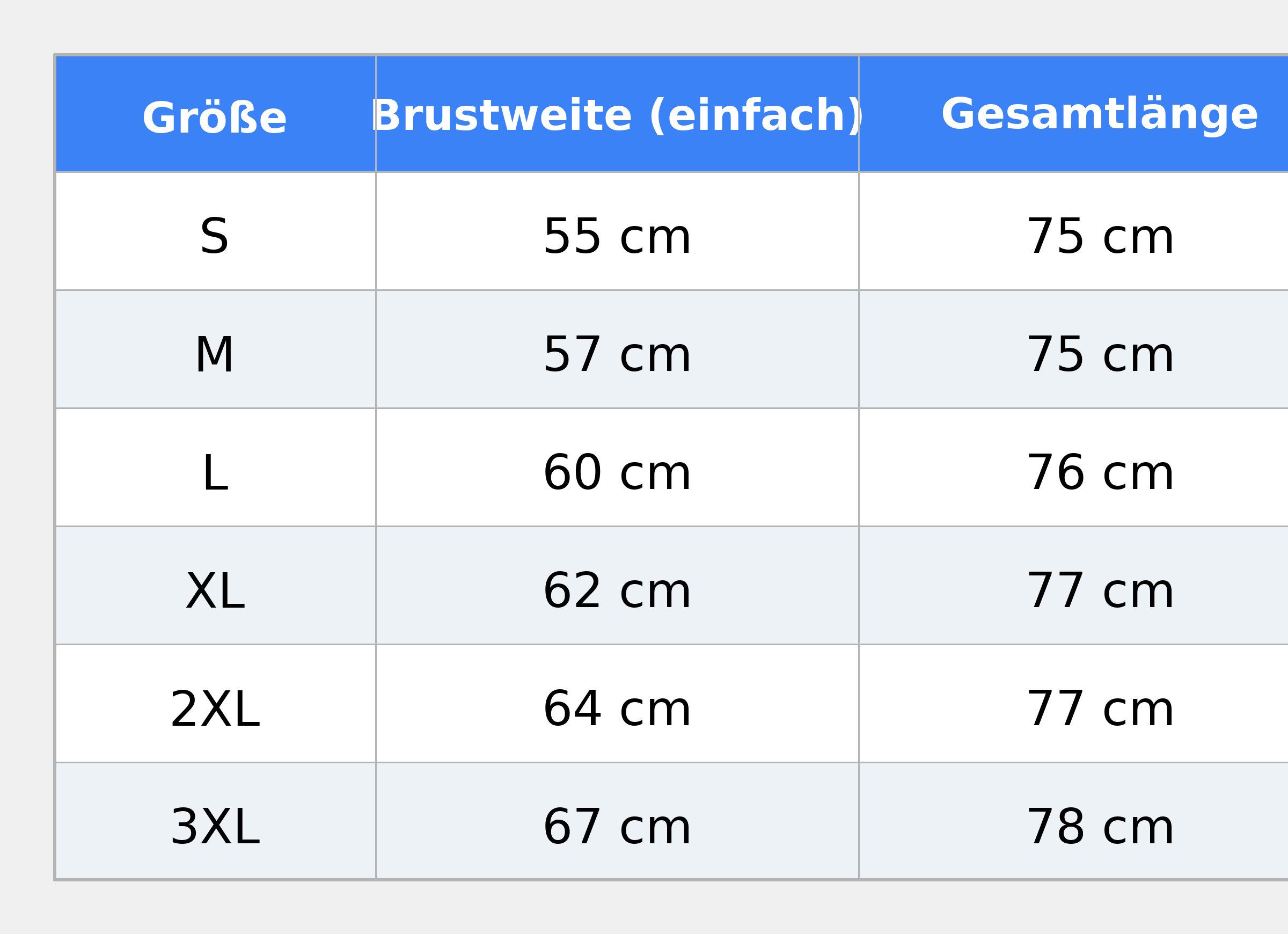Select the 77 cm length for XL
The height and width of the screenshot is (934, 1288).
point(1100,591)
